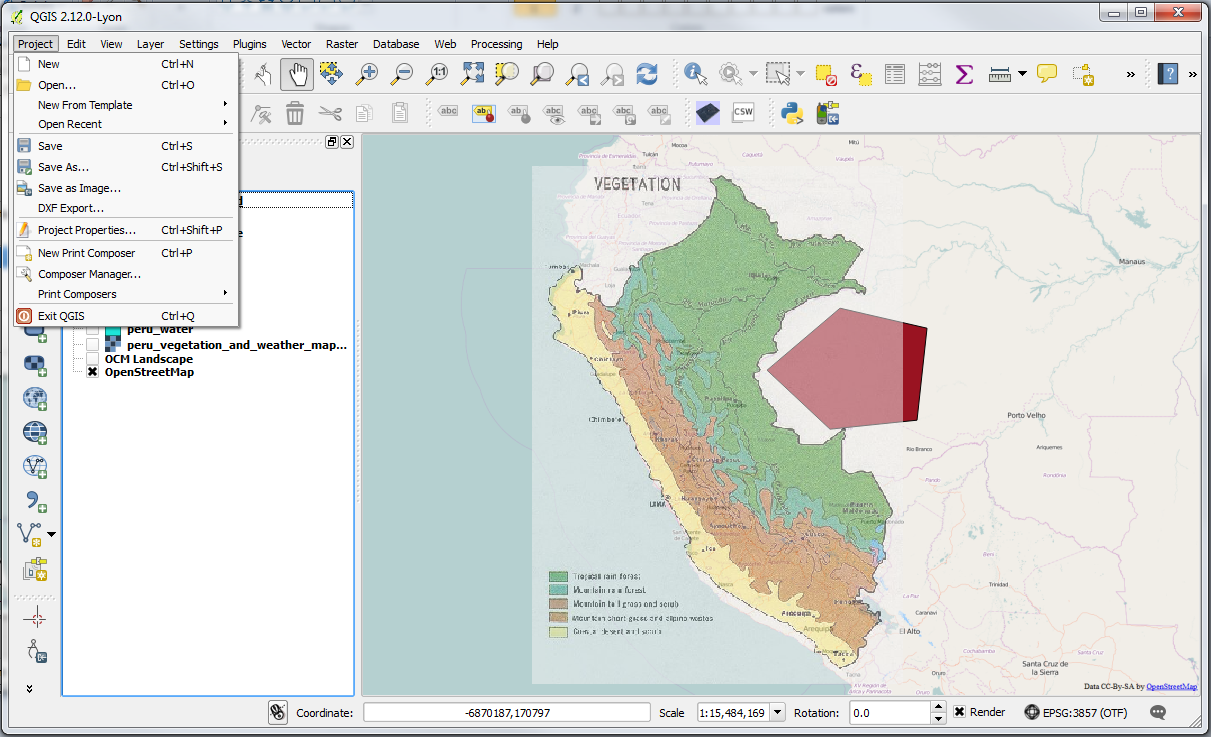Toggle the OpenStreetMap layer checkbox

(92, 372)
